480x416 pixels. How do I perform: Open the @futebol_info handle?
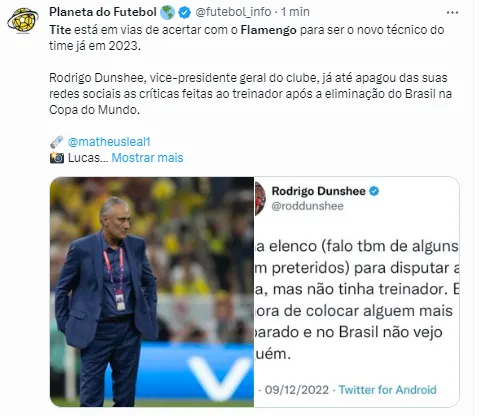tap(233, 12)
